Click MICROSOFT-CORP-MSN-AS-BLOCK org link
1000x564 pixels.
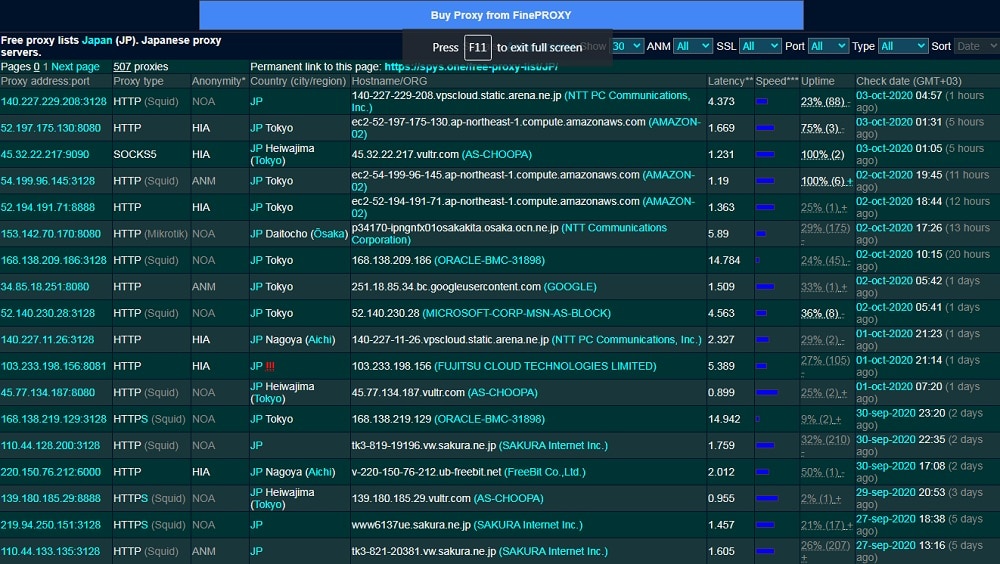click(x=517, y=313)
